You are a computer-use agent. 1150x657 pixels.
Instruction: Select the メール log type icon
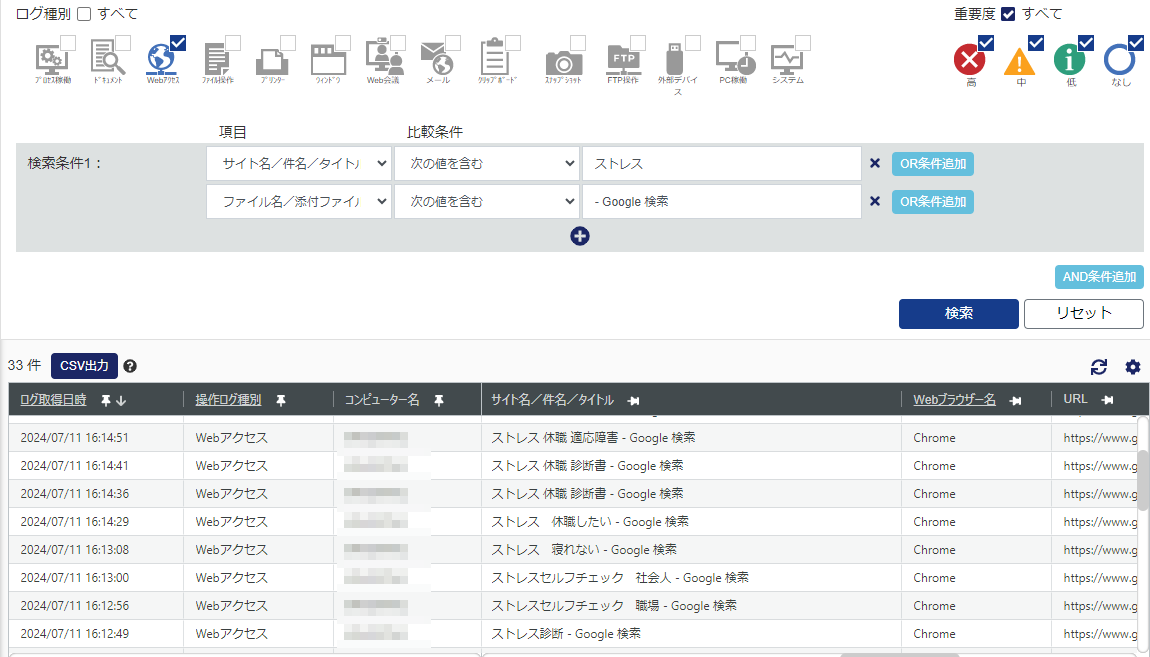[438, 59]
